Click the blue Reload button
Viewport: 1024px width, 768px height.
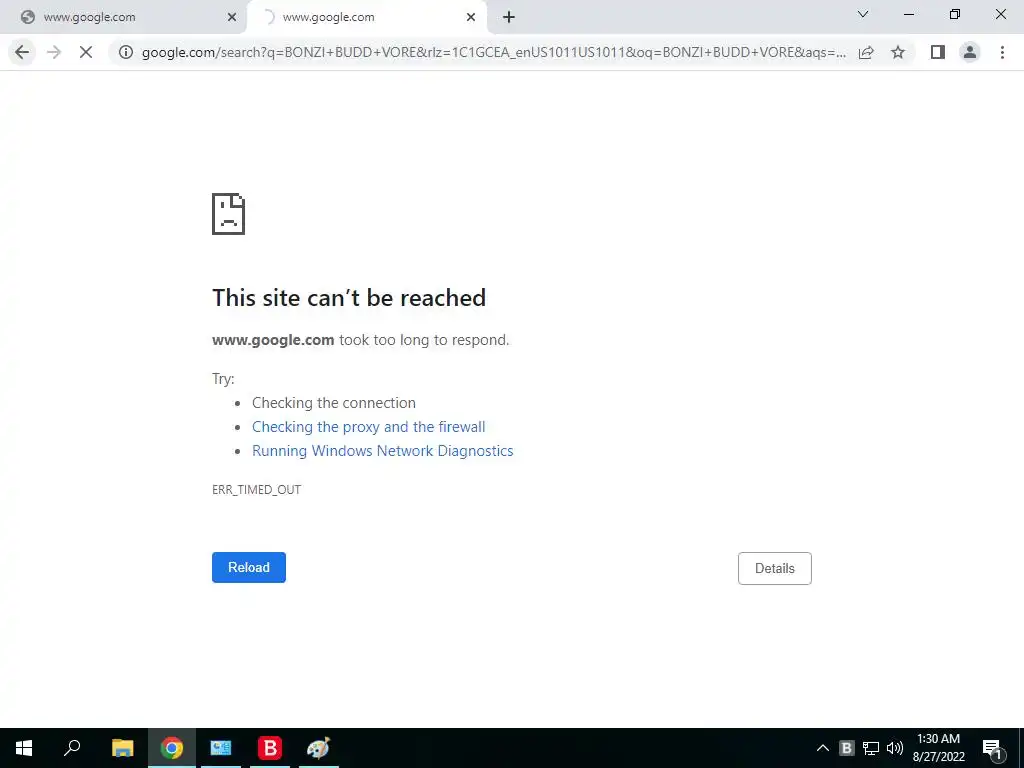[249, 568]
